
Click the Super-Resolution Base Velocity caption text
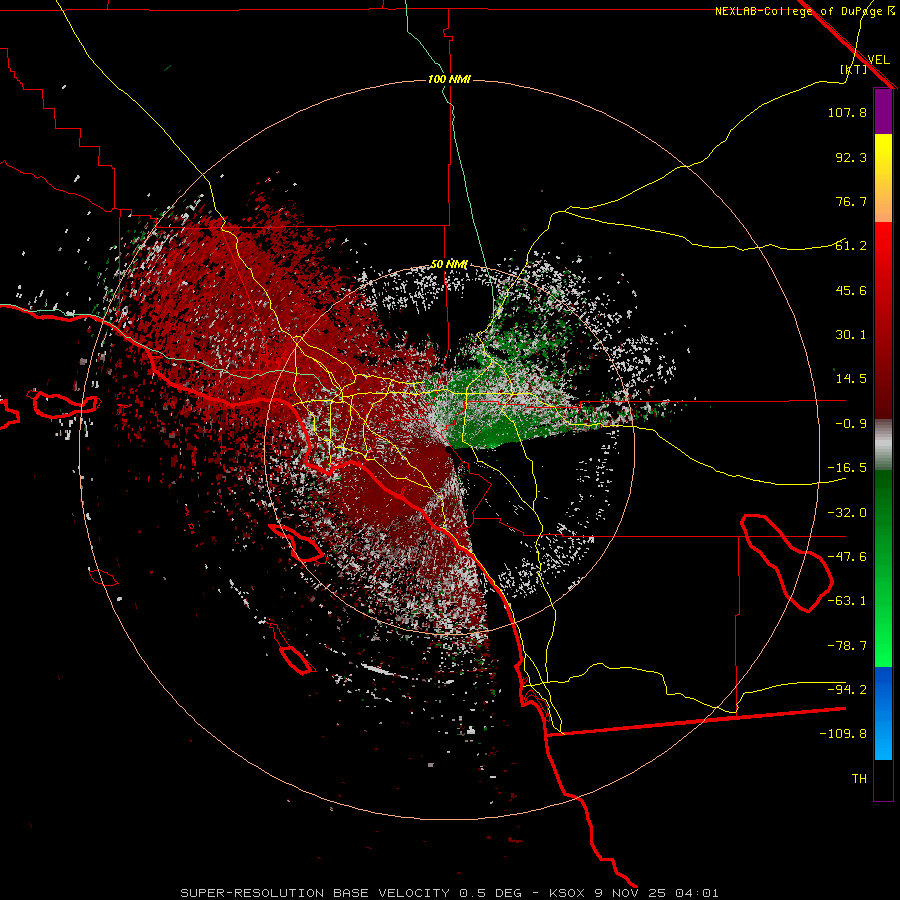point(449,893)
